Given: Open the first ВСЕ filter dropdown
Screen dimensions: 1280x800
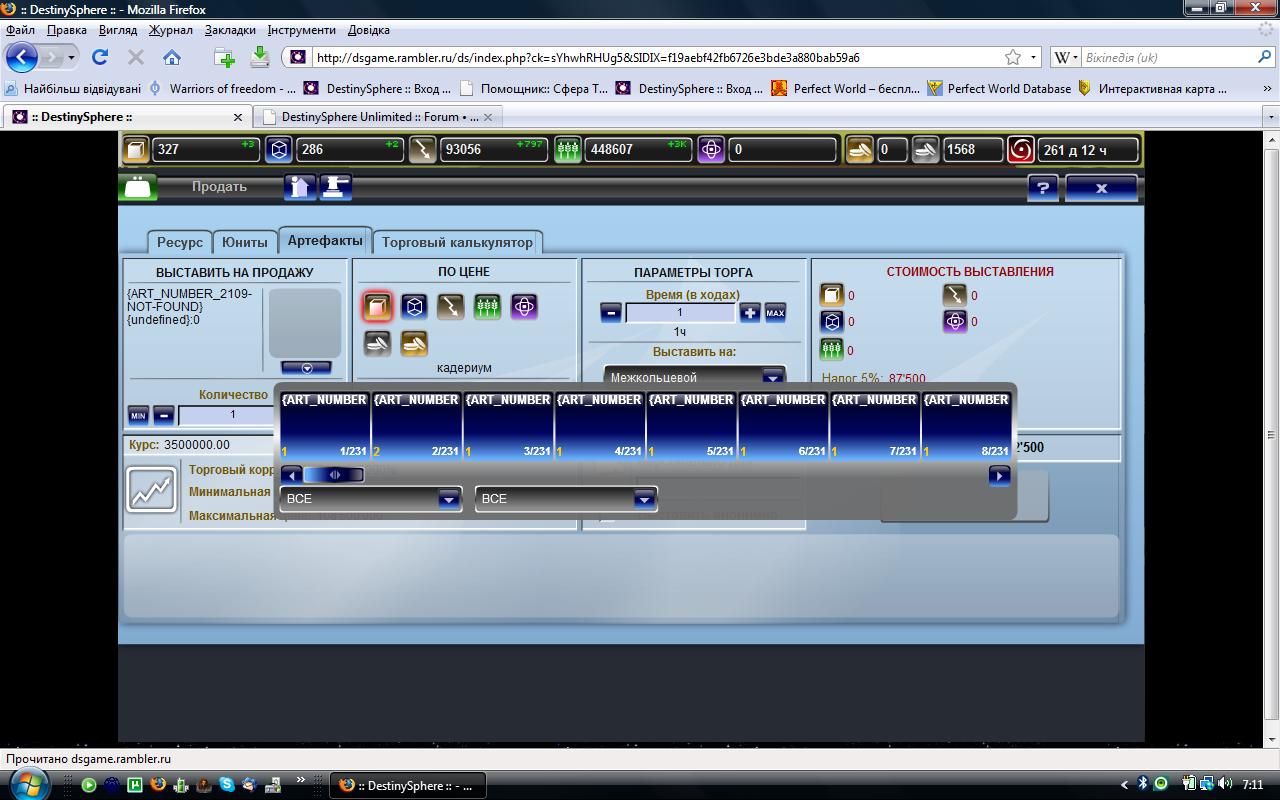Looking at the screenshot, I should [370, 498].
